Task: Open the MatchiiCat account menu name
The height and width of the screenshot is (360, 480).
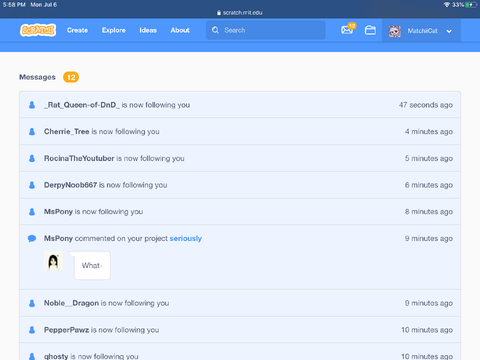Action: (422, 31)
